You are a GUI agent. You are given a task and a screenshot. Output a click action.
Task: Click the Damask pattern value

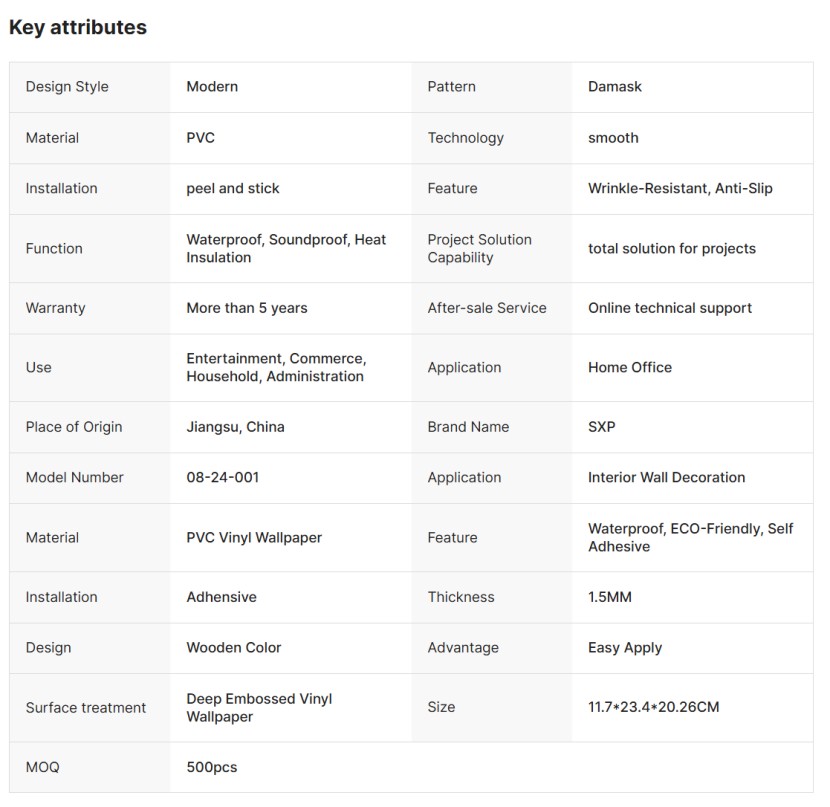(x=614, y=87)
